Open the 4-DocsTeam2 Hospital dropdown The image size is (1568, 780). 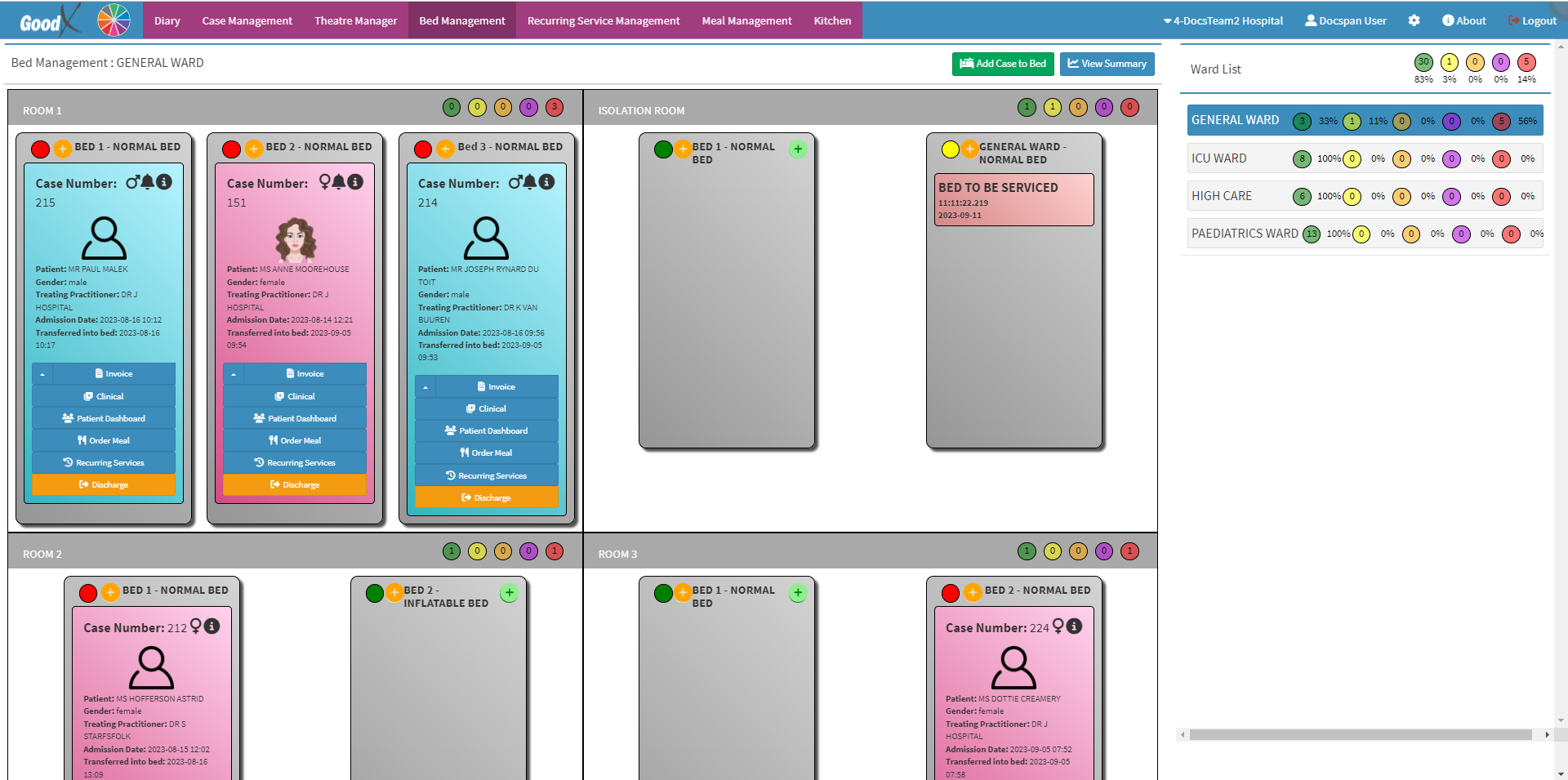(x=1223, y=20)
